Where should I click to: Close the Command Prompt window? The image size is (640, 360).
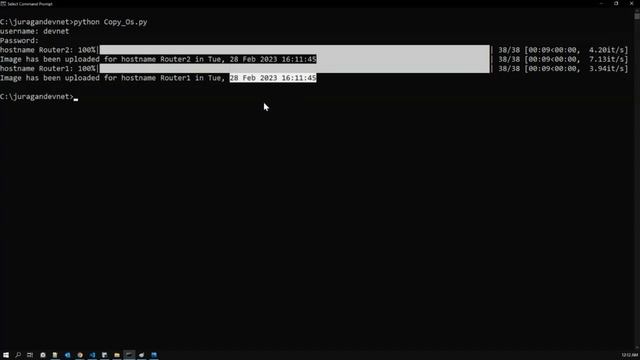(x=631, y=4)
